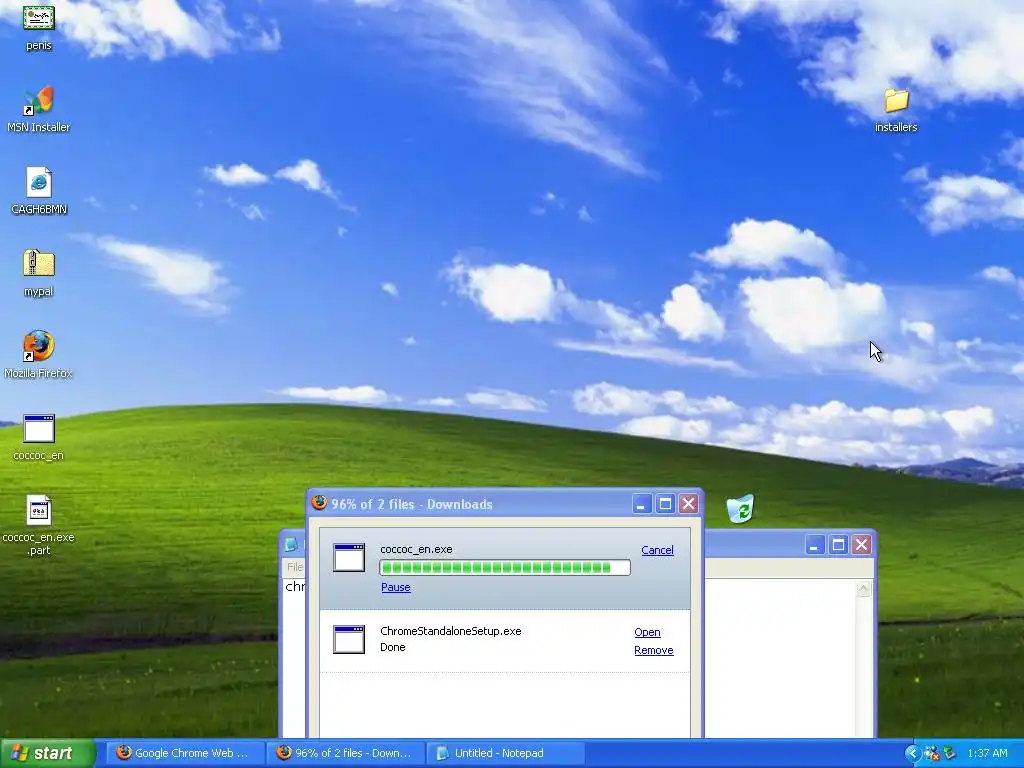Show hidden tray icons with arrow
This screenshot has width=1024, height=768.
[x=912, y=753]
